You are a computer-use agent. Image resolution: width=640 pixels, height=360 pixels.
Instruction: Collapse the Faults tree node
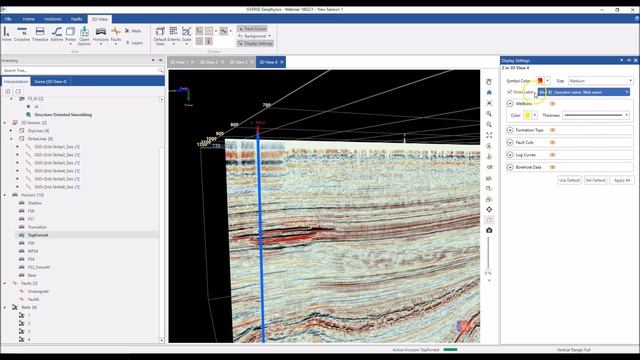[5, 283]
